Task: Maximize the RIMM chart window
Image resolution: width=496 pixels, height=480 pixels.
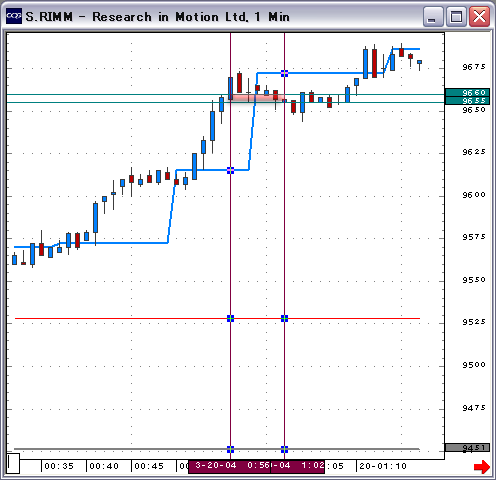Action: coord(456,16)
